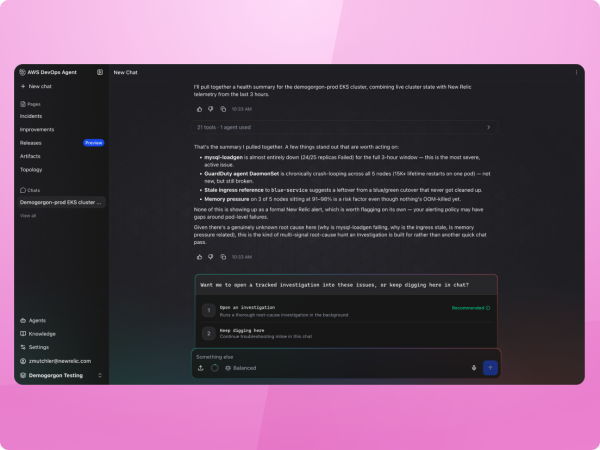This screenshot has height=450, width=600.
Task: Click the Chats section header
Action: 30,190
